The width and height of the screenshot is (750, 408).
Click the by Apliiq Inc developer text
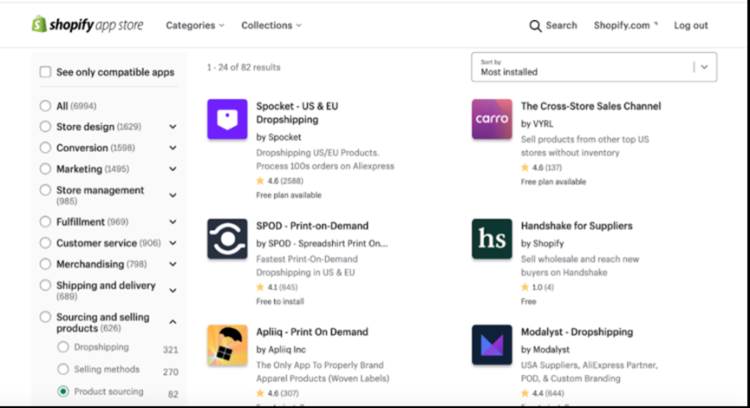[281, 350]
